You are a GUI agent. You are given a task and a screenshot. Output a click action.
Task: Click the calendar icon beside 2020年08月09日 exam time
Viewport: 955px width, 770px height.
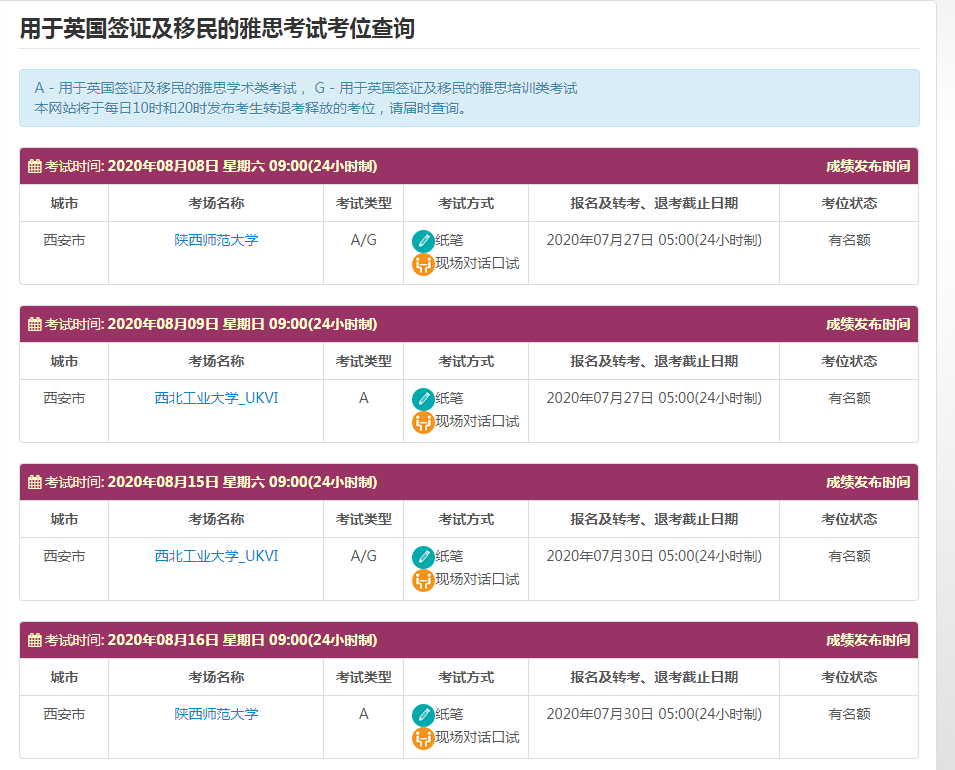(35, 325)
